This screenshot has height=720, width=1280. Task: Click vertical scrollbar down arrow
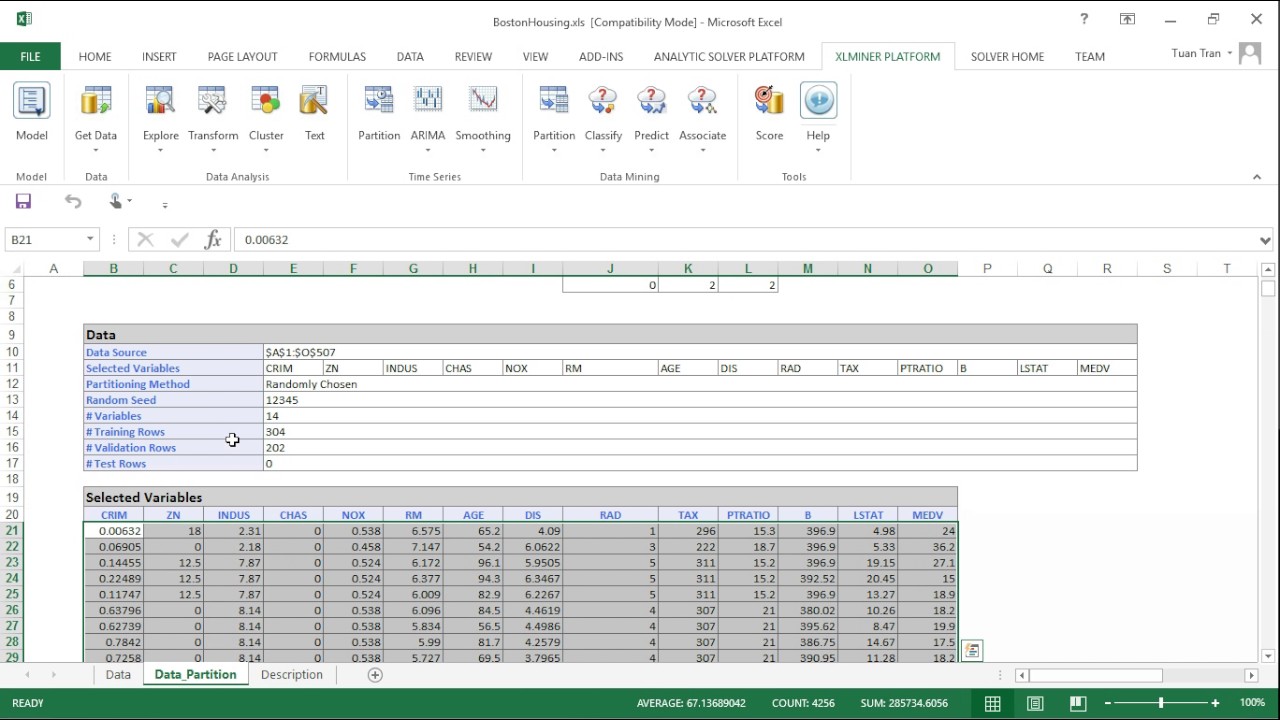tap(1268, 656)
